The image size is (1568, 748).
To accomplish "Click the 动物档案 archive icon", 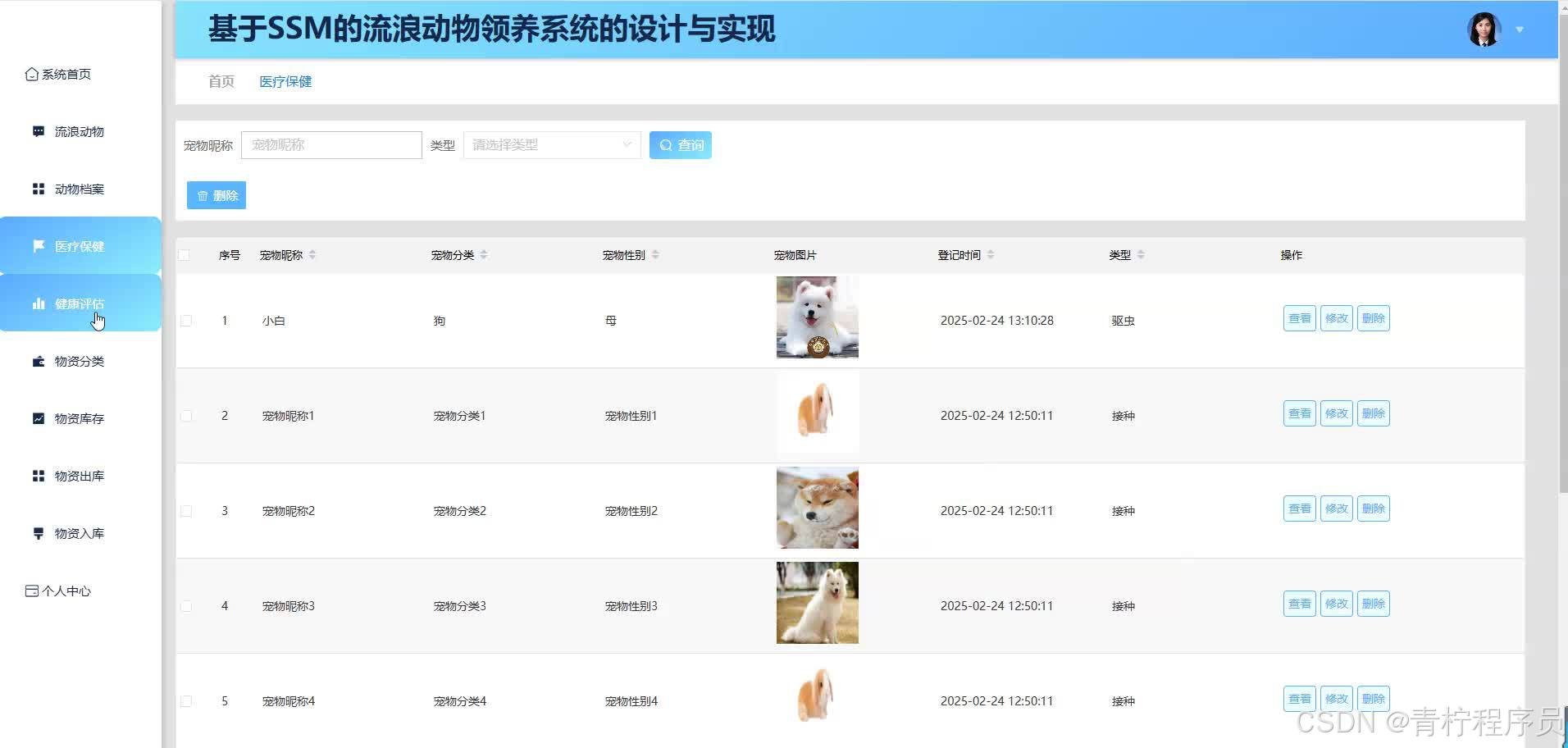I will tap(39, 189).
